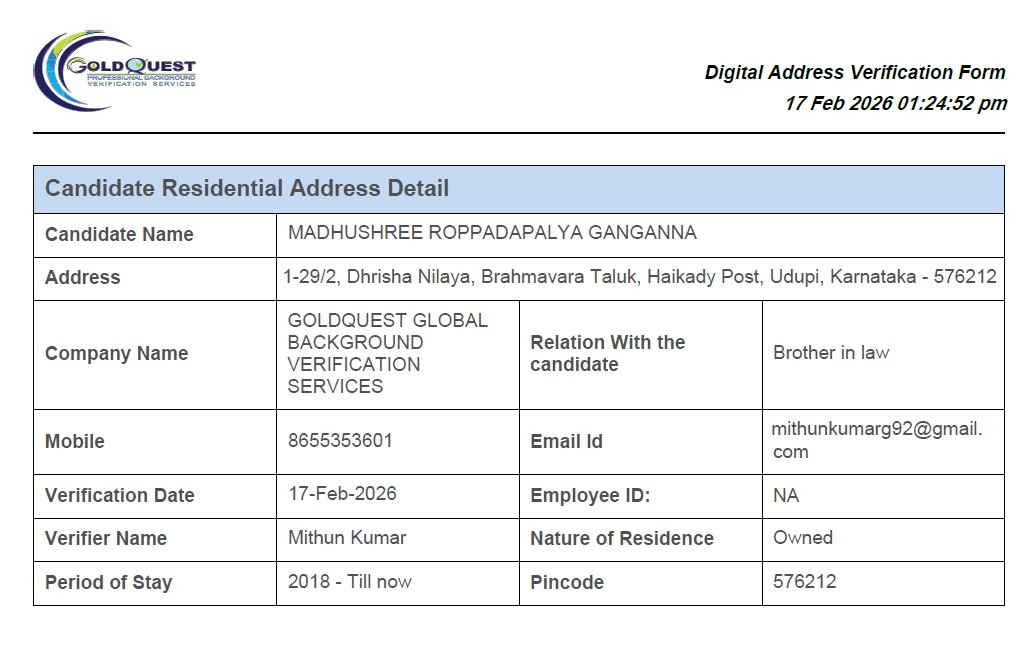The width and height of the screenshot is (1033, 650).
Task: Select the Candidate Residential Address Detail header
Action: click(247, 188)
